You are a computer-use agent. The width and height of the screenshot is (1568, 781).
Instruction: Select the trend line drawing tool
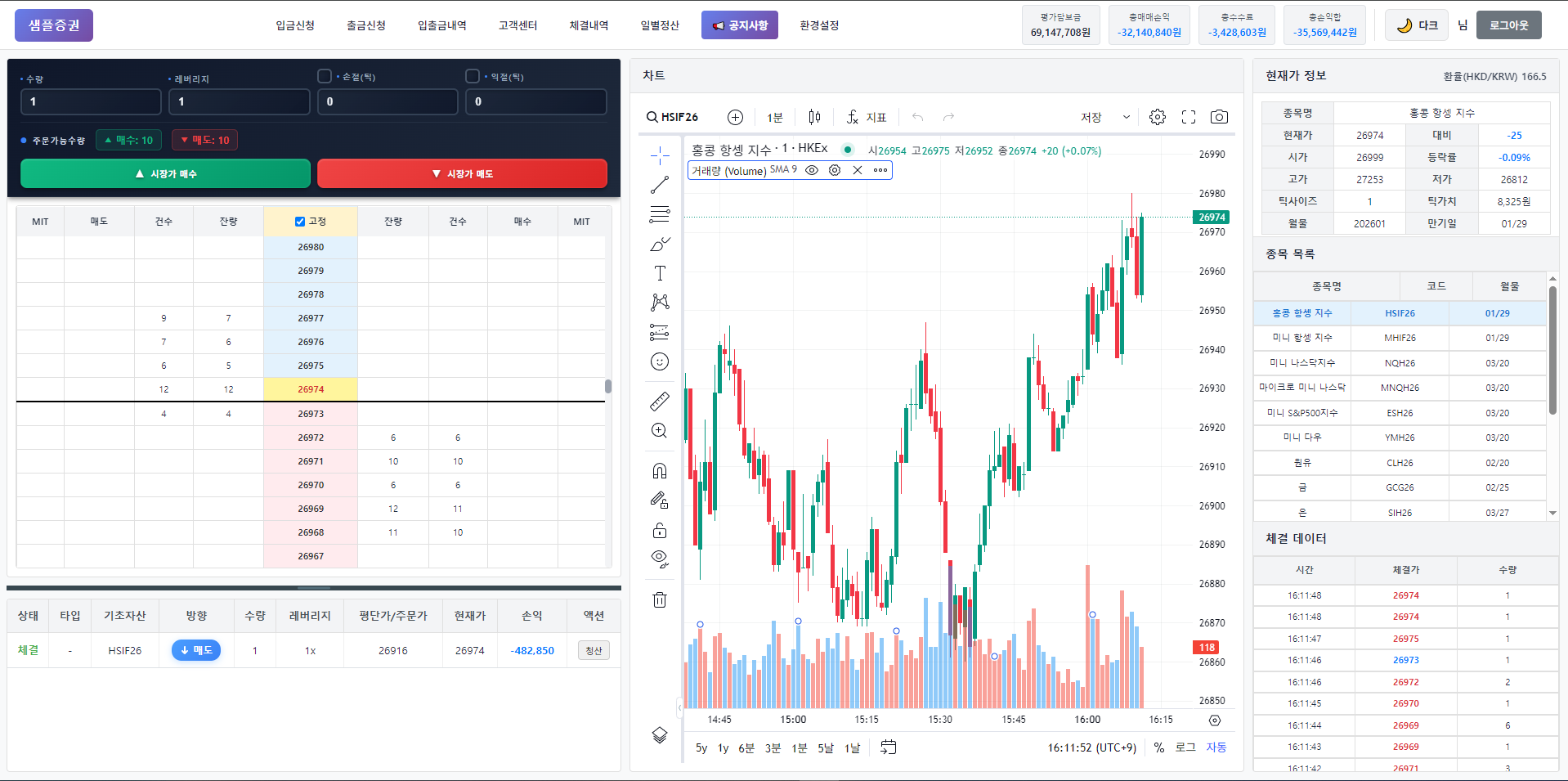660,185
